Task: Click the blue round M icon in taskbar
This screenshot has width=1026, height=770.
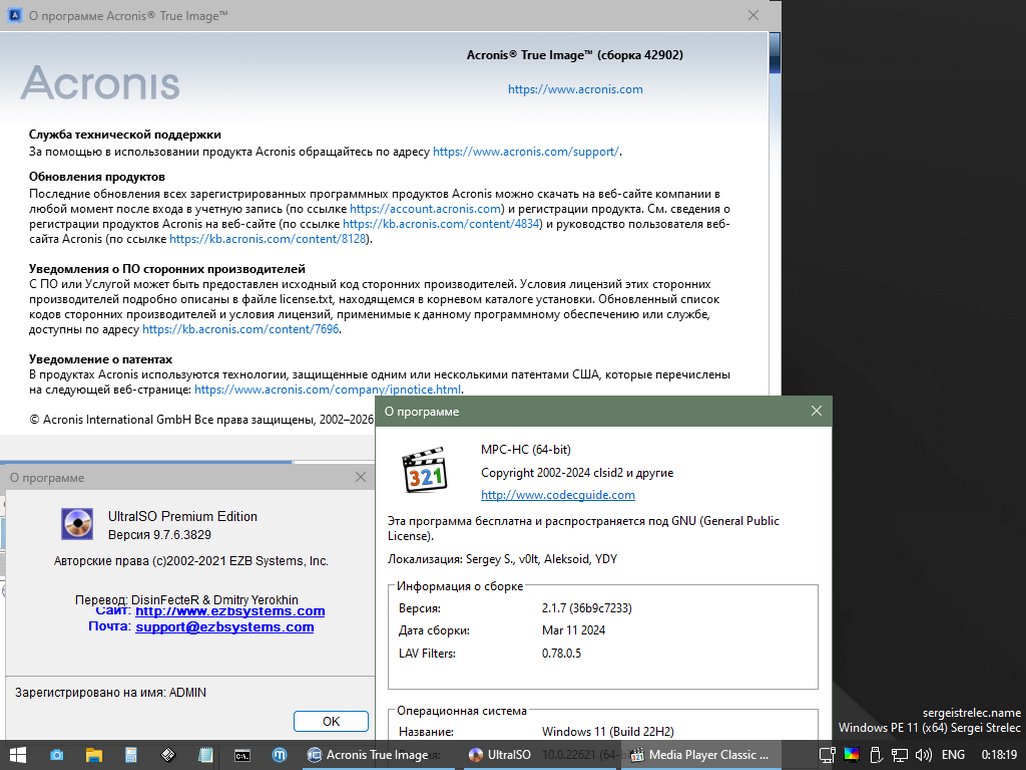Action: tap(280, 755)
